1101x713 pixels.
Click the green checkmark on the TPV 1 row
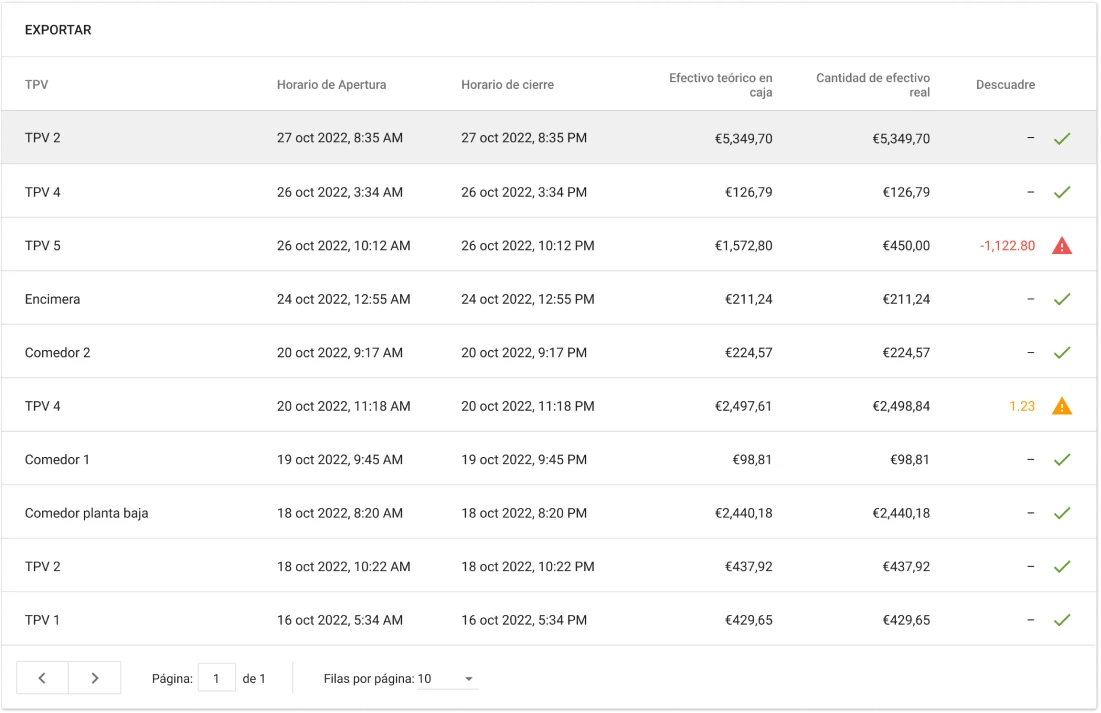coord(1061,620)
